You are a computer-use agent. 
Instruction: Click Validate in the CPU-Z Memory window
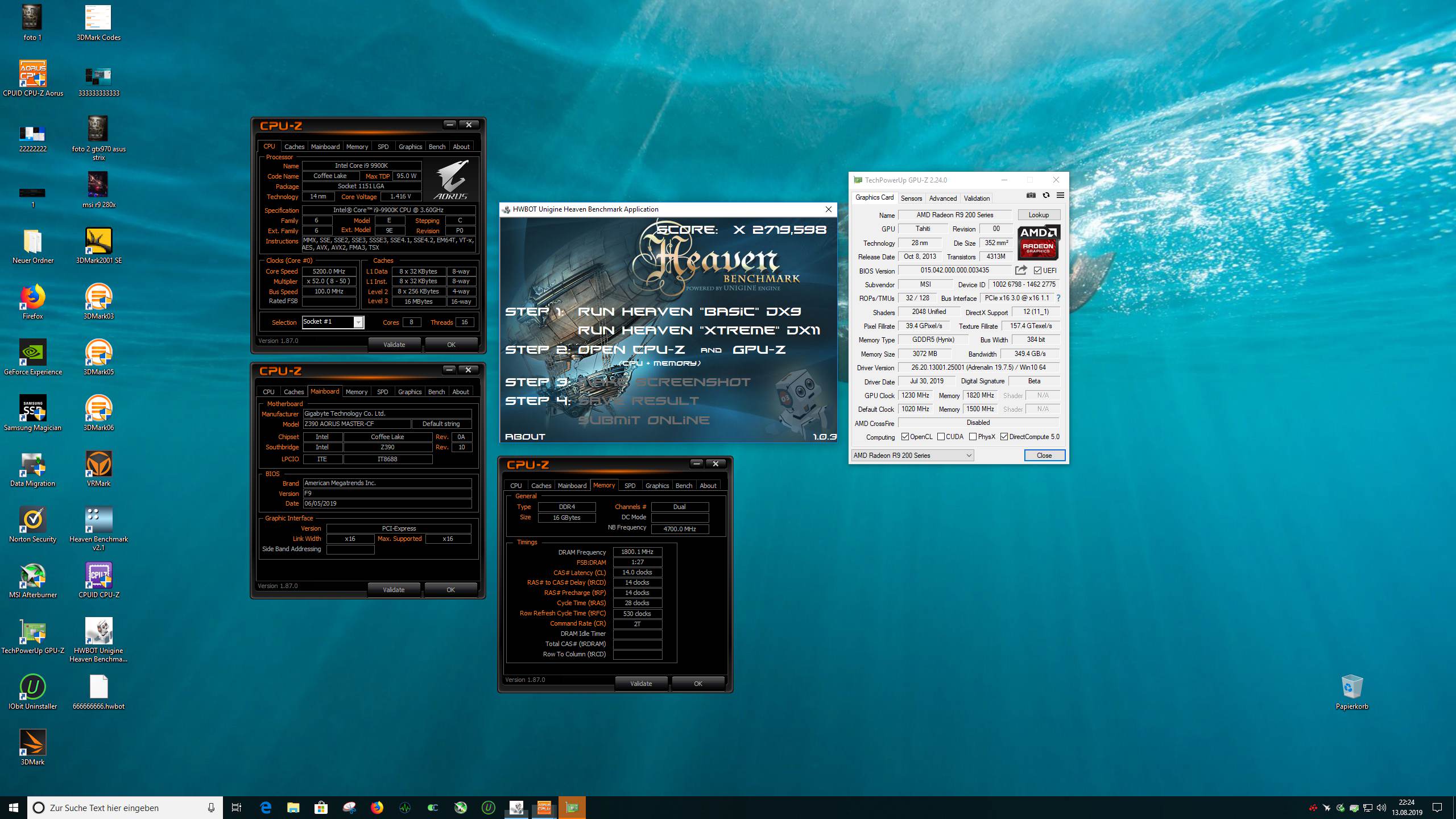pos(641,684)
